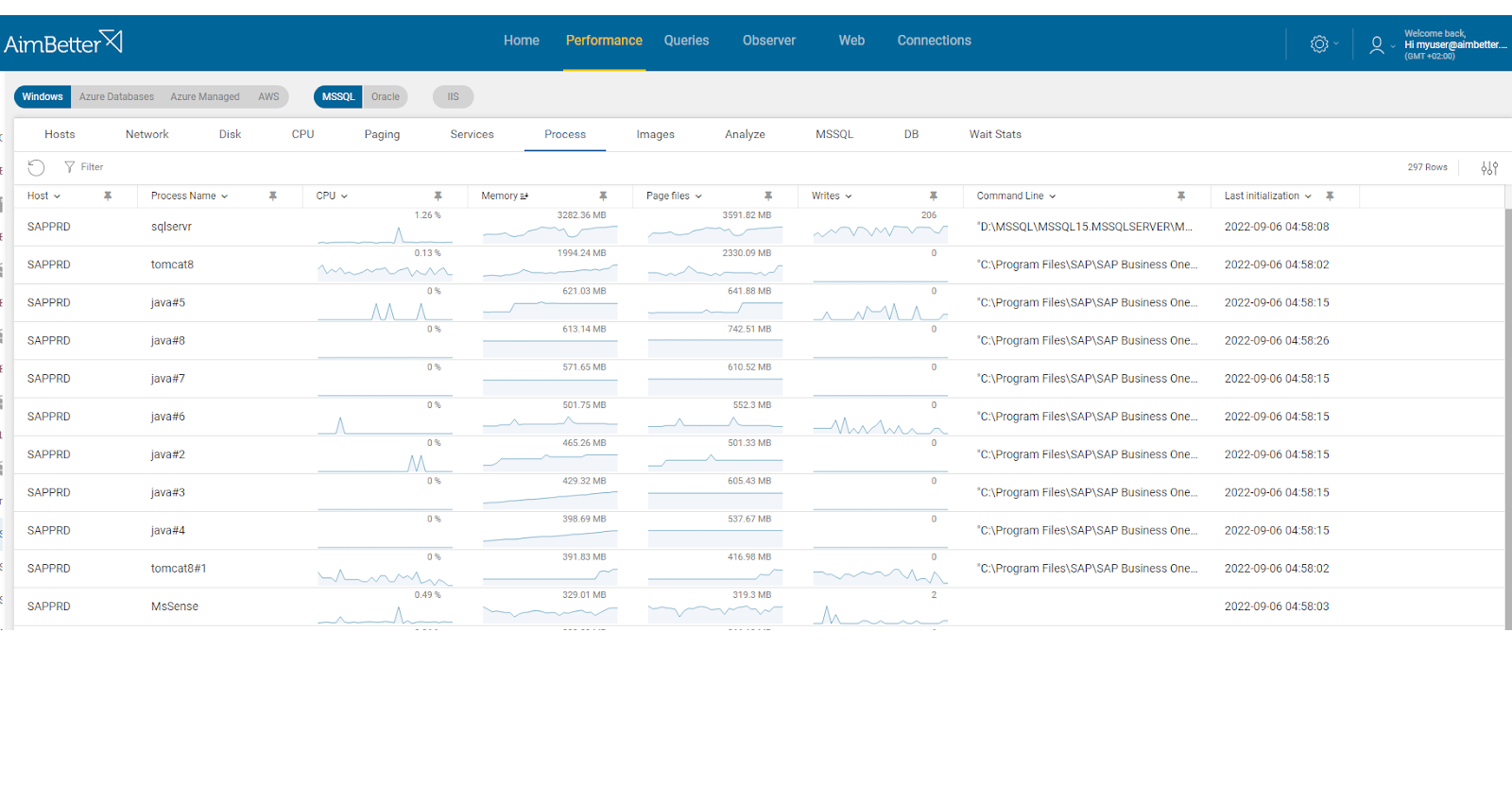Image resolution: width=1512 pixels, height=803 pixels.
Task: Click the Filter funnel icon
Action: click(x=69, y=167)
